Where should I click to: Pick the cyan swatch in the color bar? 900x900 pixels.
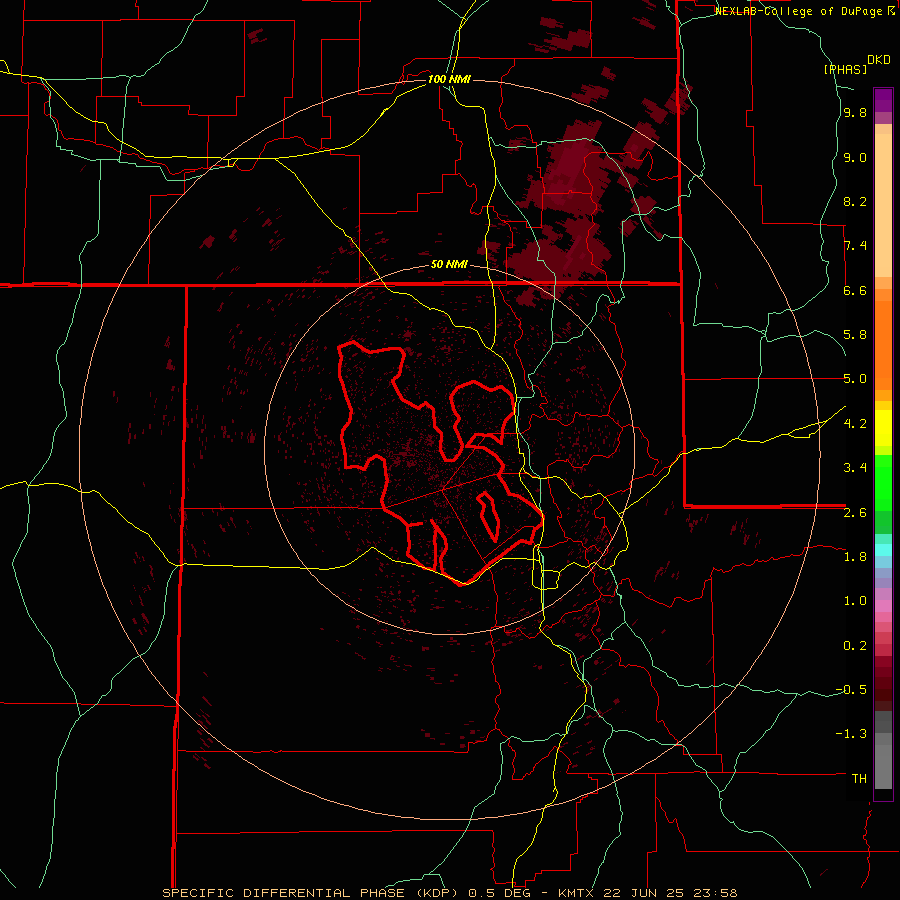click(883, 549)
